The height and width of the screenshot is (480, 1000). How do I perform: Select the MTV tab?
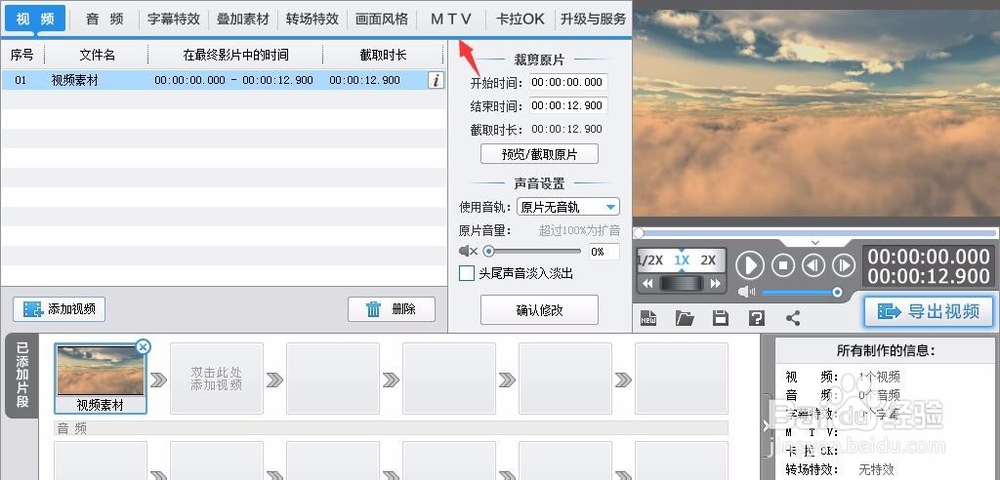point(451,19)
